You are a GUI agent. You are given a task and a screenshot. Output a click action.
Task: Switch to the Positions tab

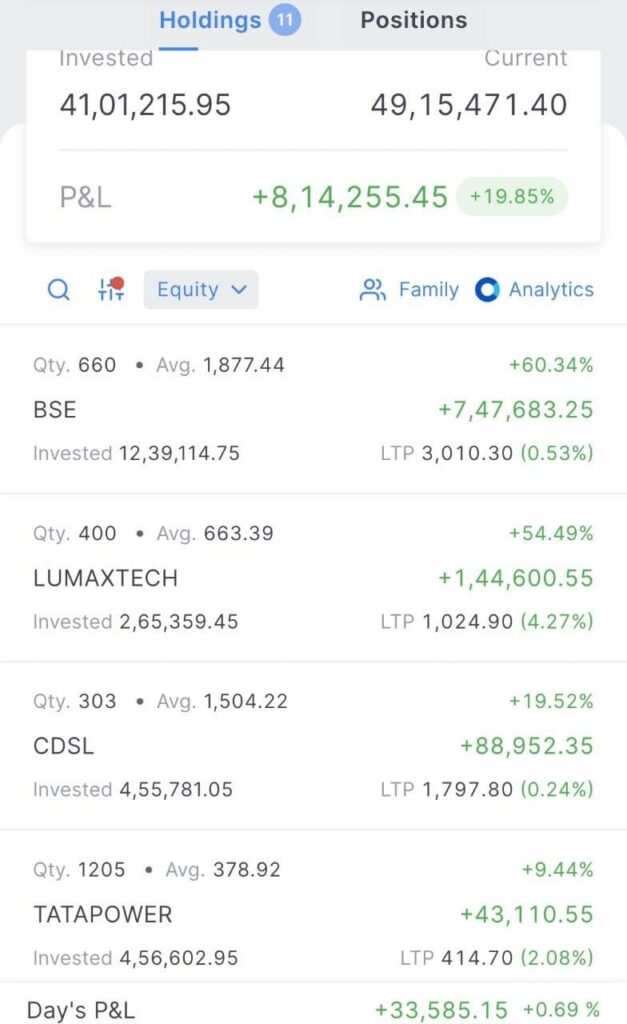pos(413,20)
